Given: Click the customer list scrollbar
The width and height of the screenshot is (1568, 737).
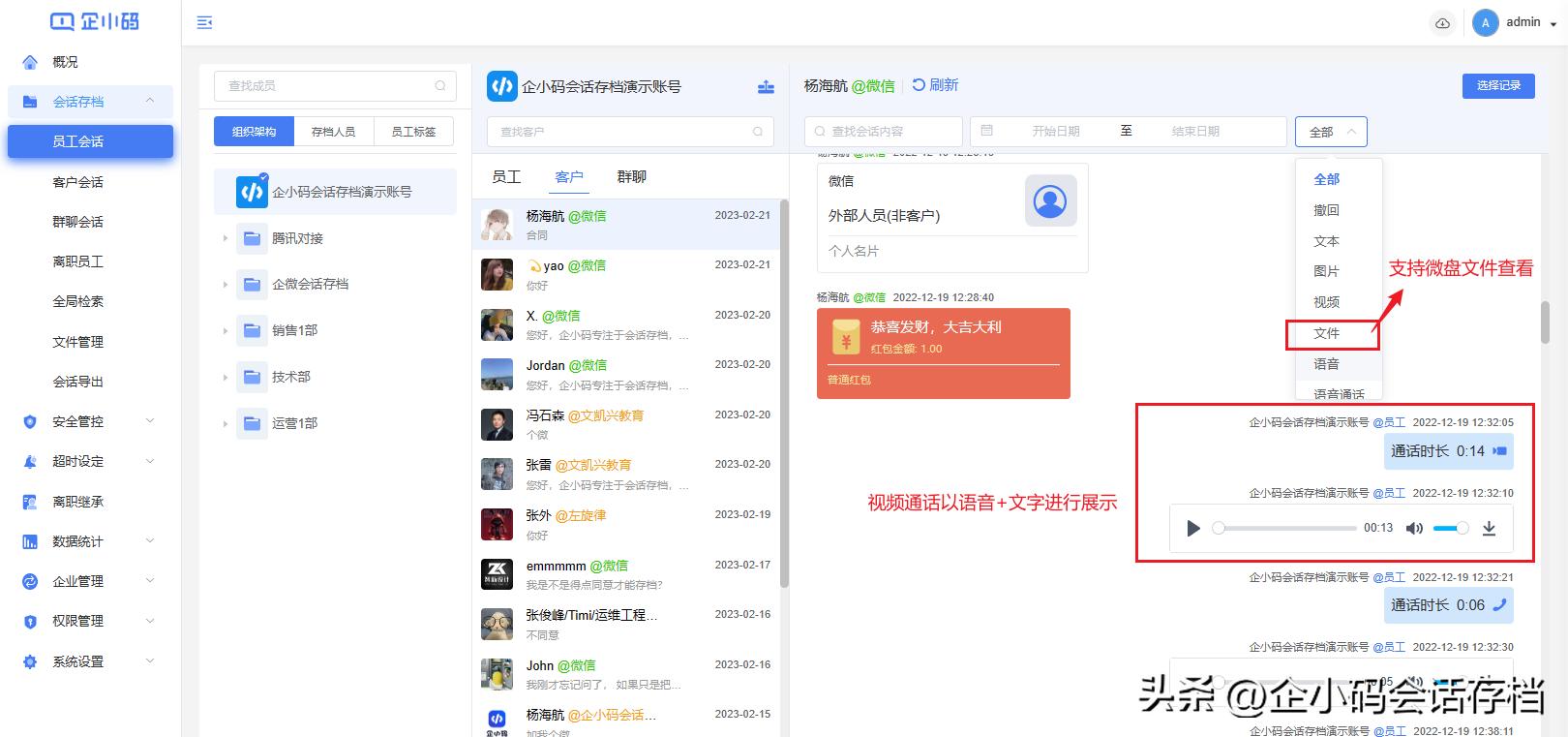Looking at the screenshot, I should (784, 392).
